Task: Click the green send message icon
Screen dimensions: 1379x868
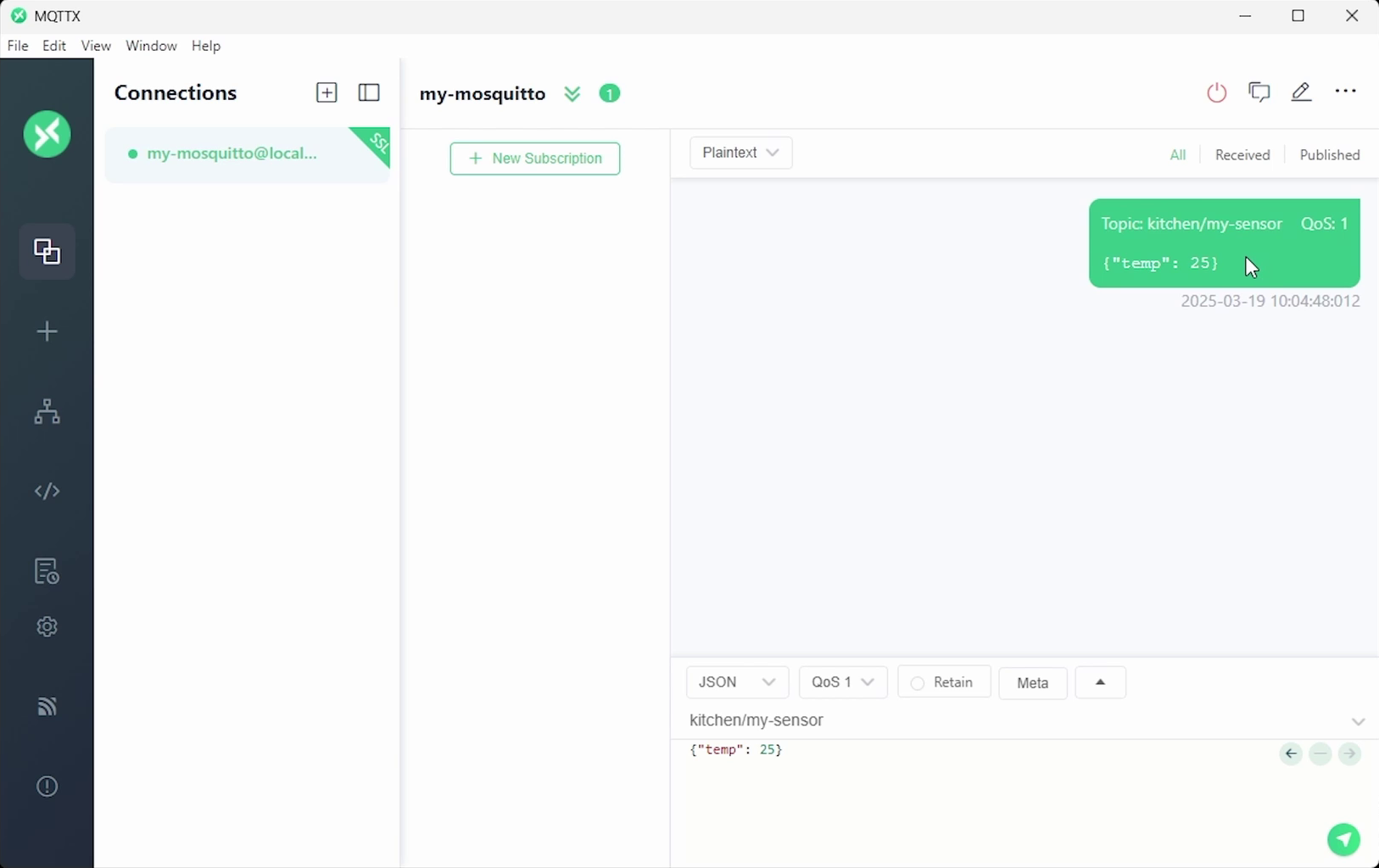Action: tap(1343, 839)
